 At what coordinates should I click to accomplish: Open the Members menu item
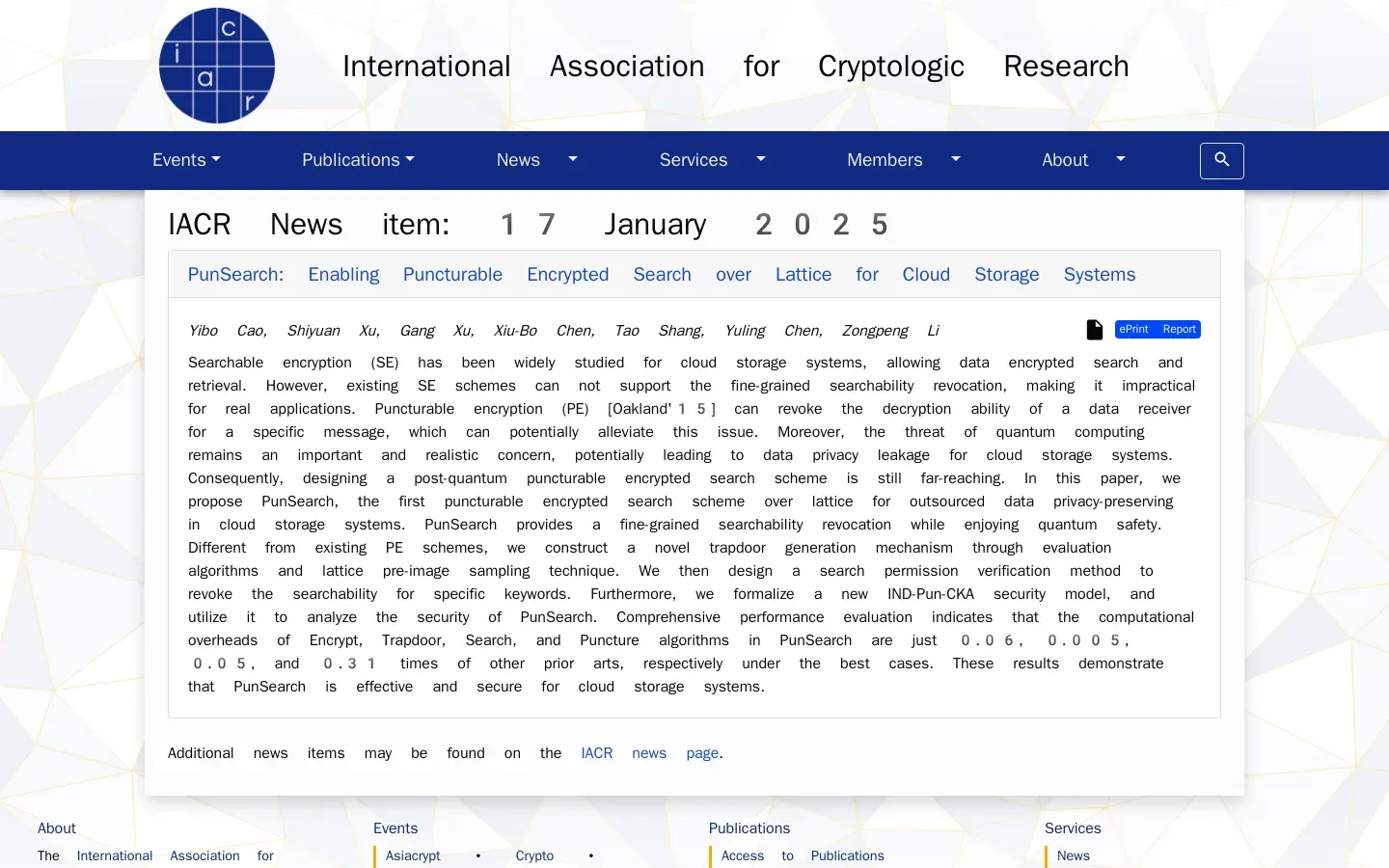tap(885, 160)
